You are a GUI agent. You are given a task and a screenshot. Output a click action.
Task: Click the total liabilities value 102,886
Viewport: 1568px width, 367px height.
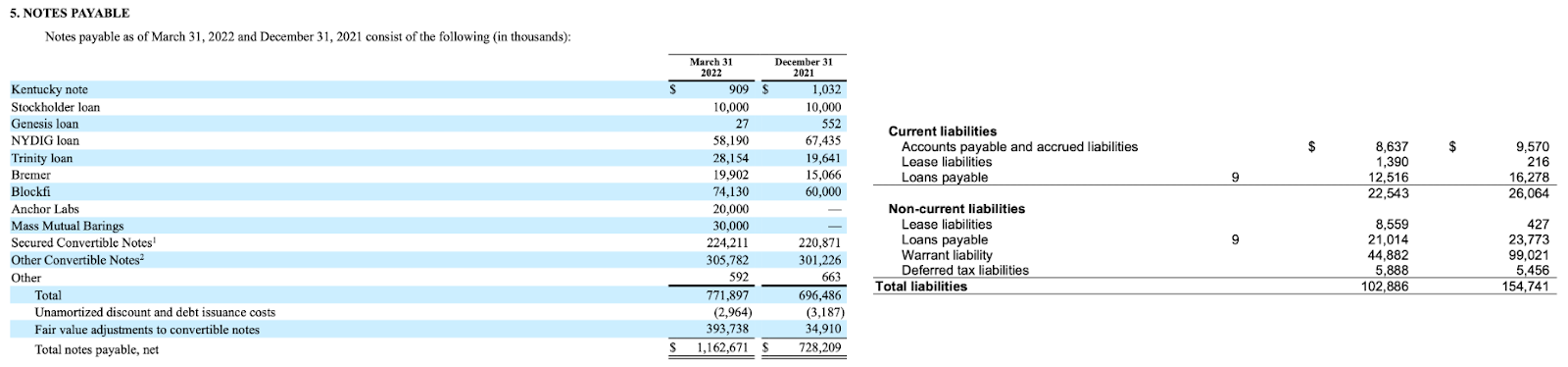point(1385,287)
